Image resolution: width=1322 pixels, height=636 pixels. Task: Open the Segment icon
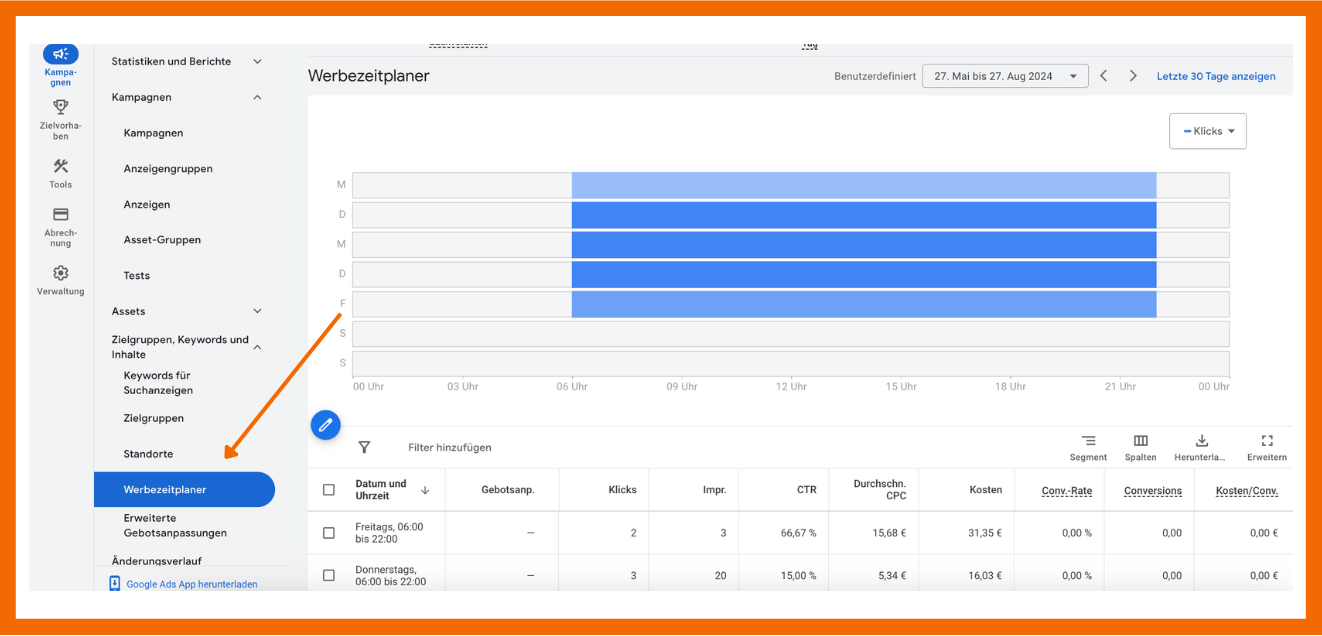tap(1088, 441)
